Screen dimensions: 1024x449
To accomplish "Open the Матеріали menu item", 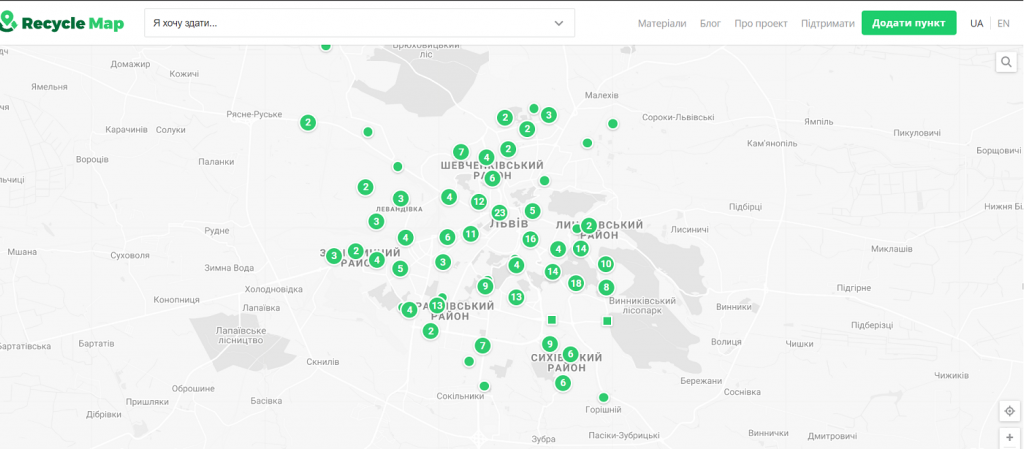I will [x=662, y=23].
